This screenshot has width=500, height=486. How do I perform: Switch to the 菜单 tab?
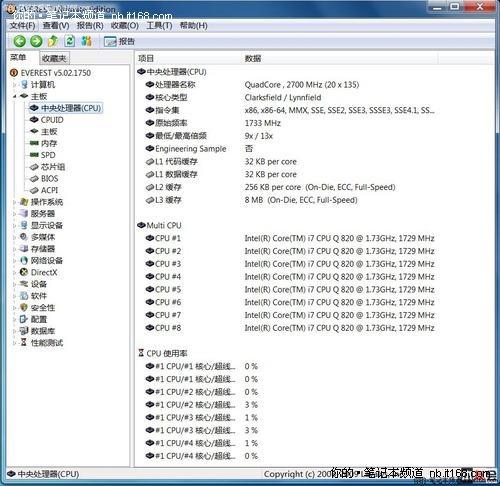tap(18, 58)
